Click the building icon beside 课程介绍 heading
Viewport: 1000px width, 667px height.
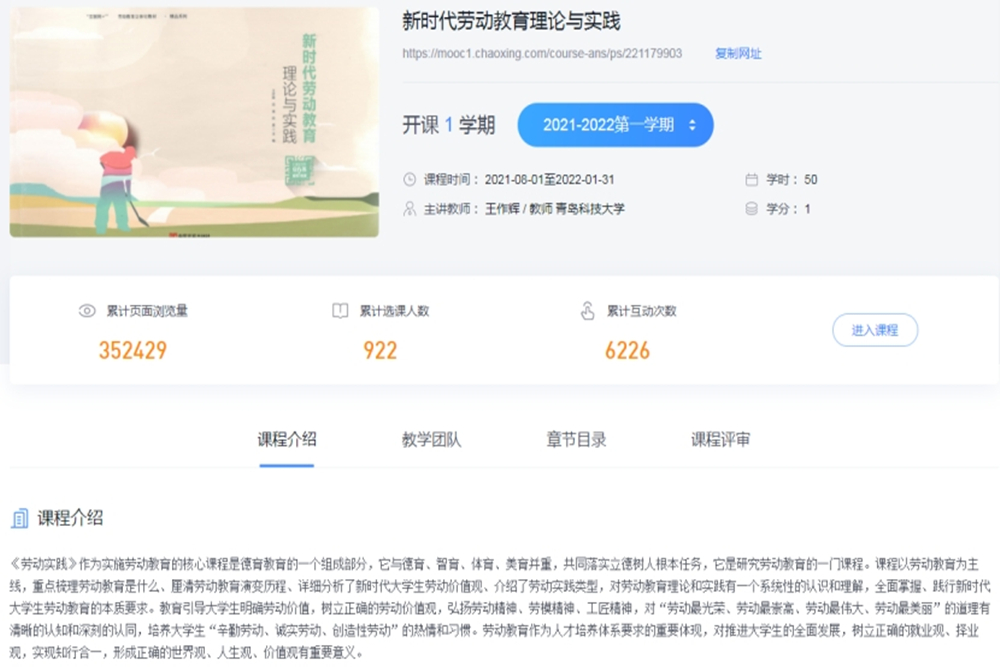coord(19,518)
